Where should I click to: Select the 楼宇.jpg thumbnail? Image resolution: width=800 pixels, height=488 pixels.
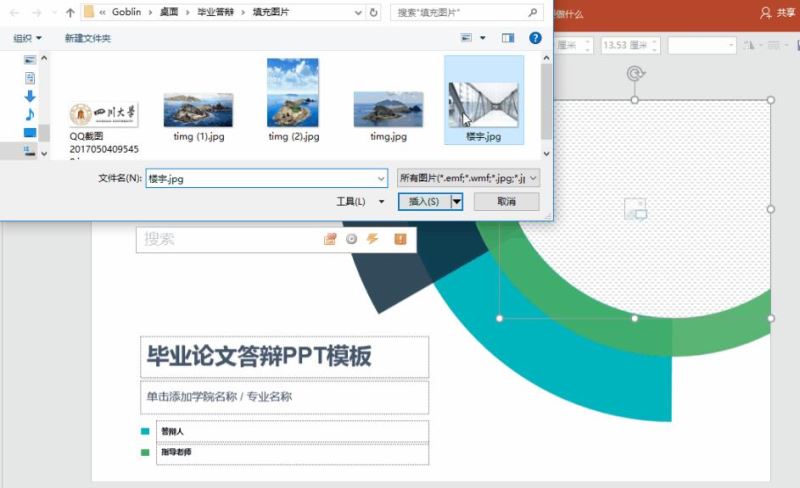click(x=484, y=100)
